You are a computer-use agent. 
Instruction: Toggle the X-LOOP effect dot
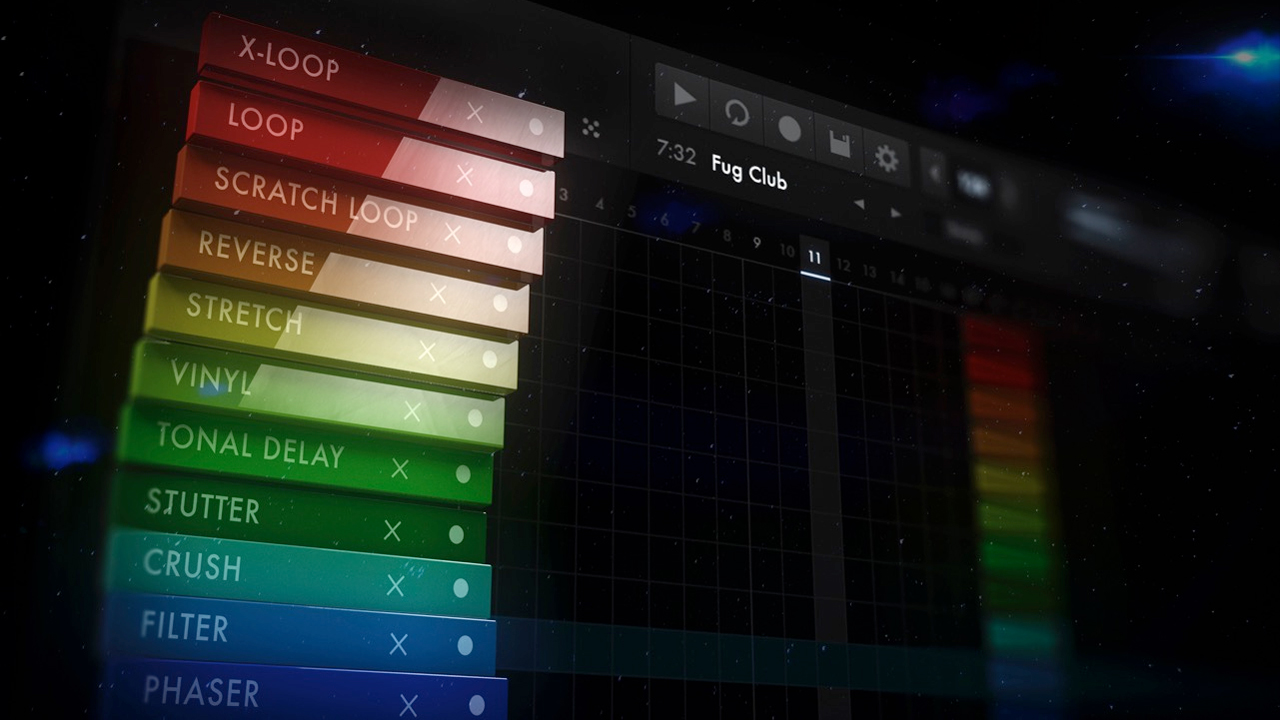click(x=536, y=127)
